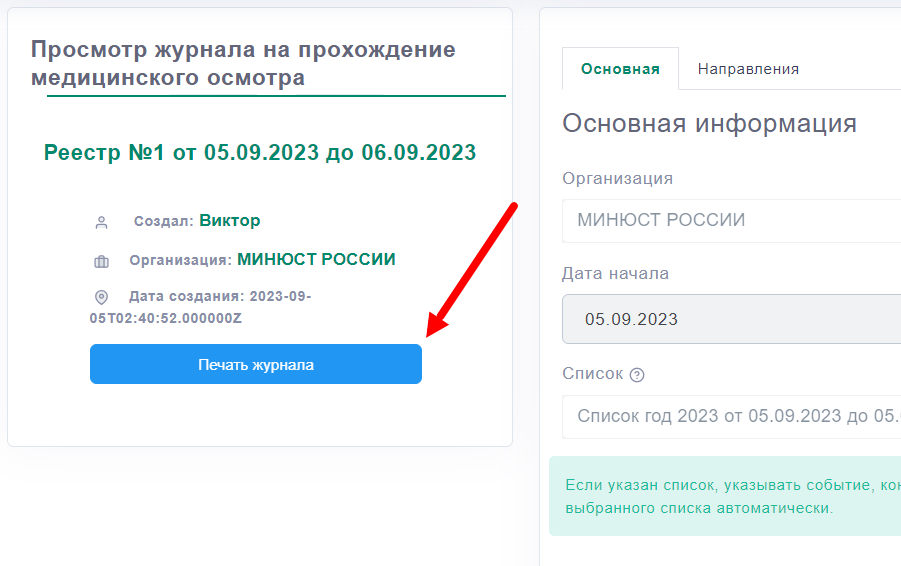Screen dimensions: 901x566
Task: Open the help icon next to Список
Action: click(637, 375)
